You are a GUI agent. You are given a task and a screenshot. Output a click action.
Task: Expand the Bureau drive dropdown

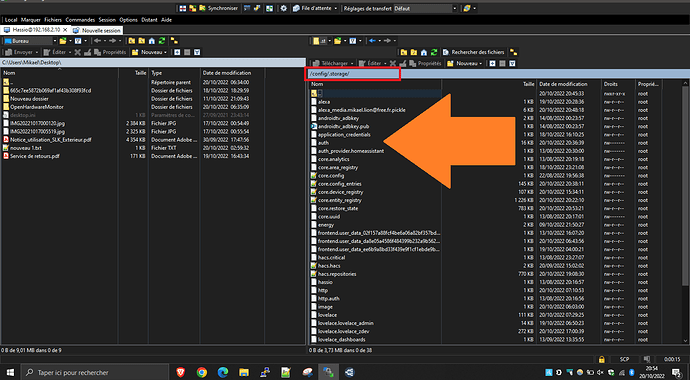pos(55,41)
